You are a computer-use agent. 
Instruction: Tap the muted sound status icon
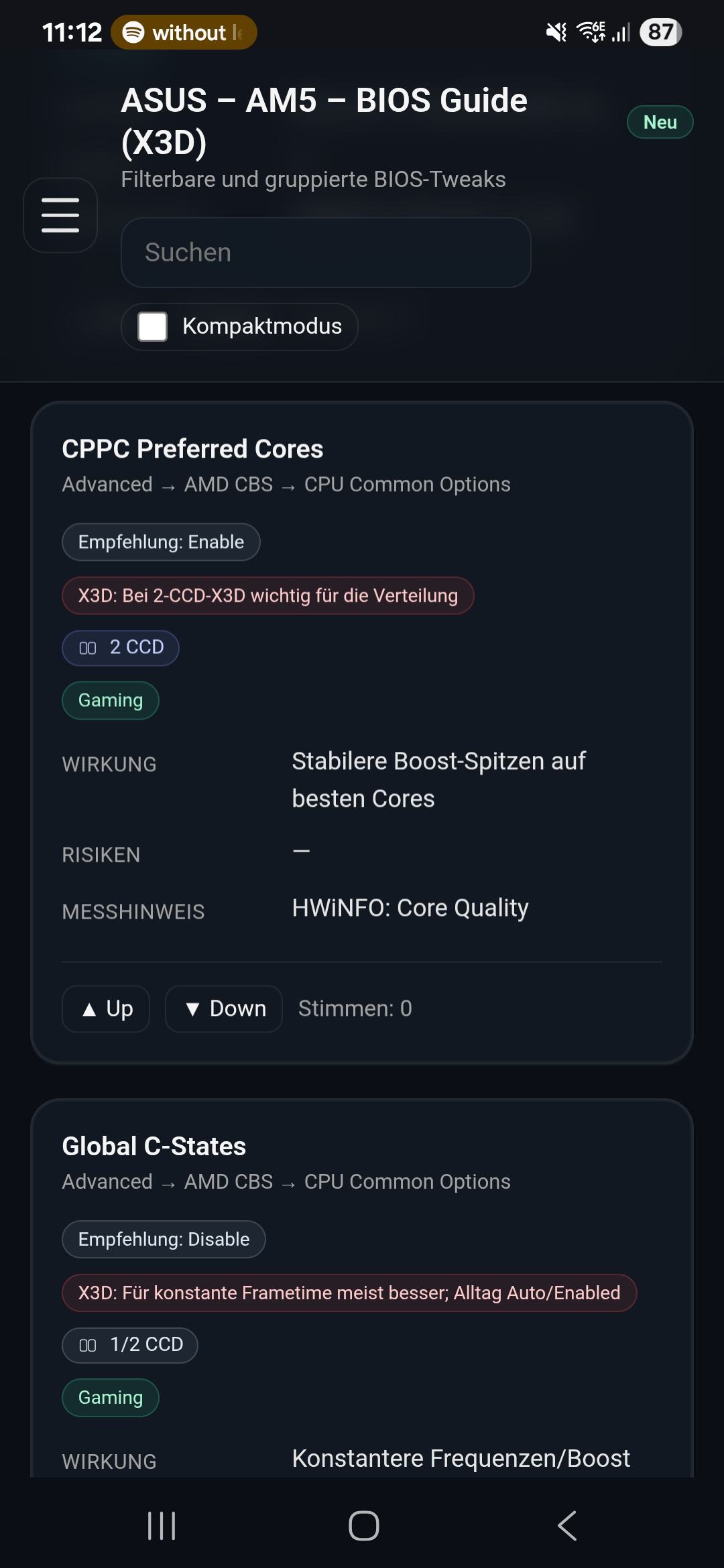tap(556, 32)
